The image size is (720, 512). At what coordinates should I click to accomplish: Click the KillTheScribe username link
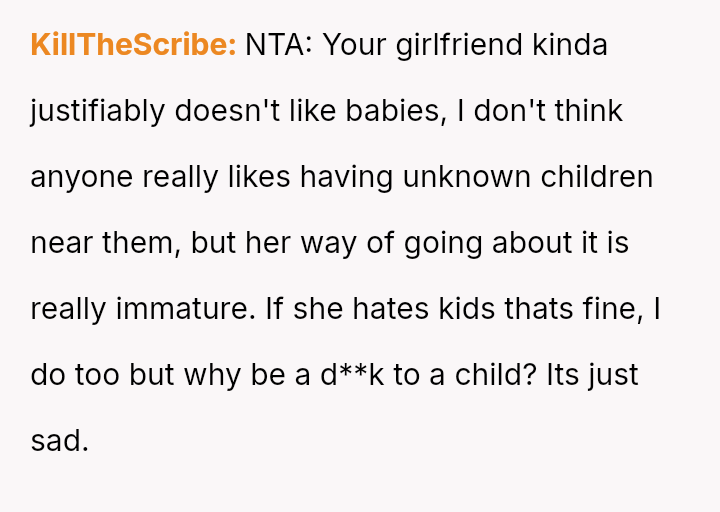tap(132, 45)
